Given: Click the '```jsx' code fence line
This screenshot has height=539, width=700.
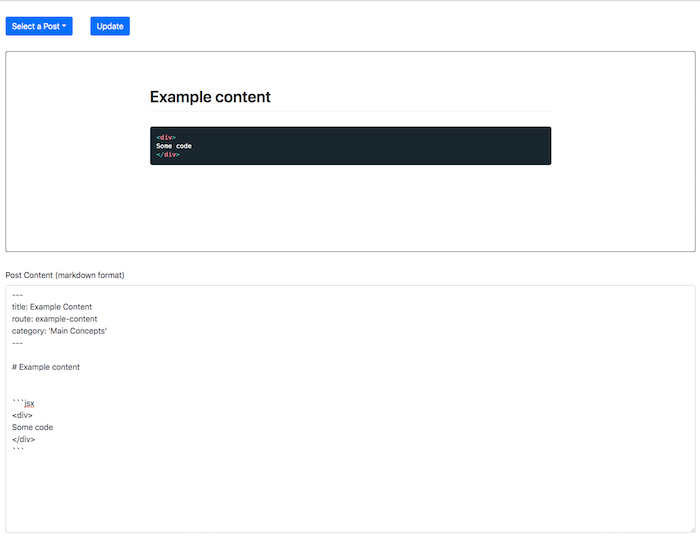Looking at the screenshot, I should (x=23, y=403).
